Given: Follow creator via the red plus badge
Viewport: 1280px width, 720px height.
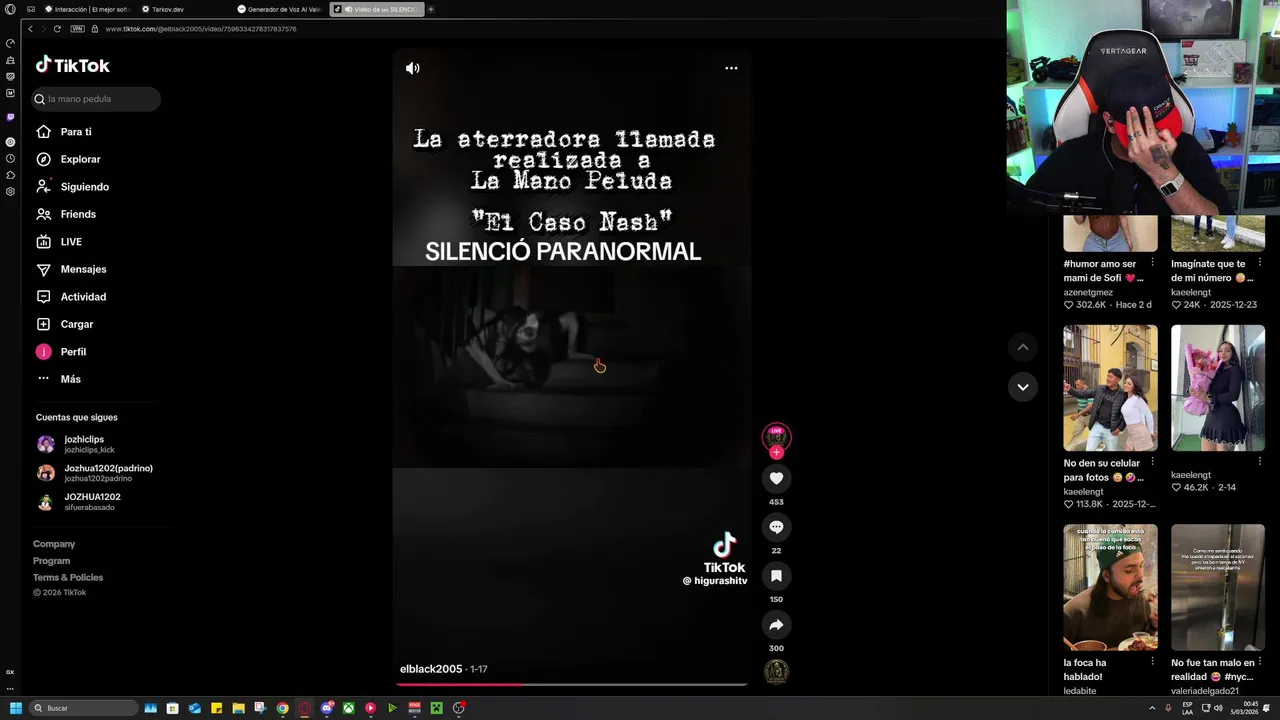Looking at the screenshot, I should [776, 452].
